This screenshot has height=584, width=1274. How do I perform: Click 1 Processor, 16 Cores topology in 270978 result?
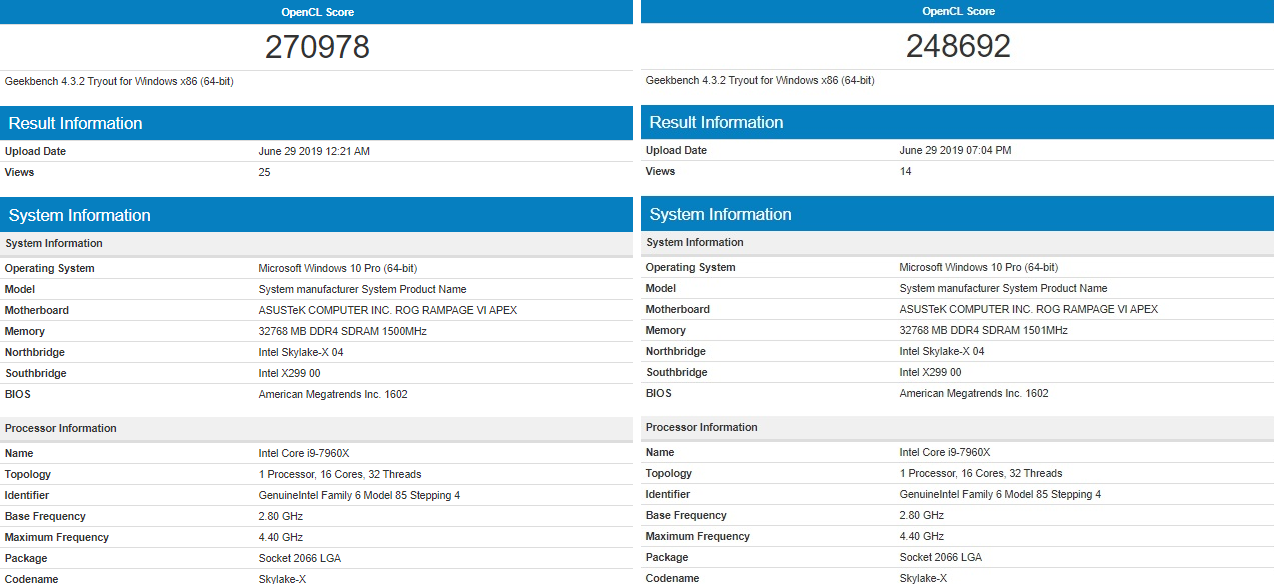click(x=340, y=474)
